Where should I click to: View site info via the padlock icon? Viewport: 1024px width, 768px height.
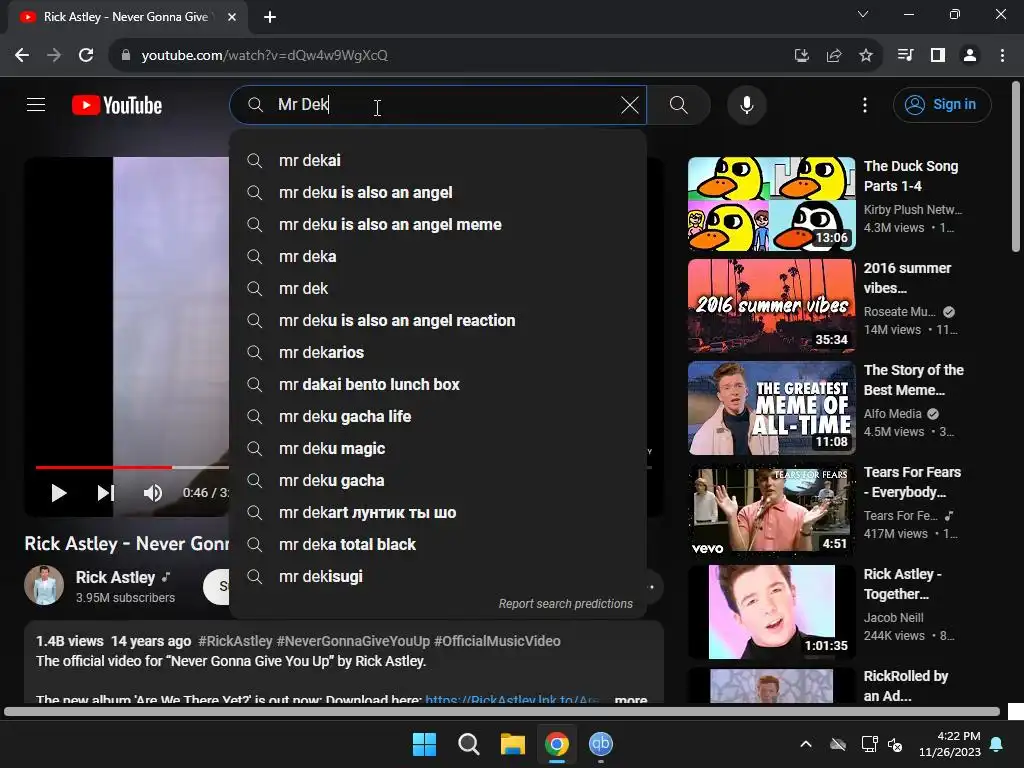tap(126, 55)
